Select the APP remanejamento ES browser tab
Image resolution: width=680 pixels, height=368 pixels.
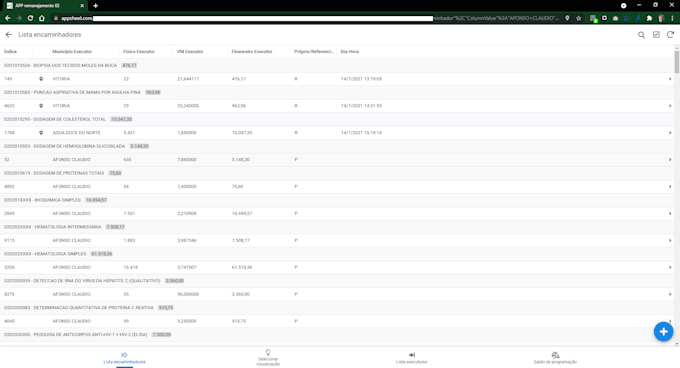point(44,6)
